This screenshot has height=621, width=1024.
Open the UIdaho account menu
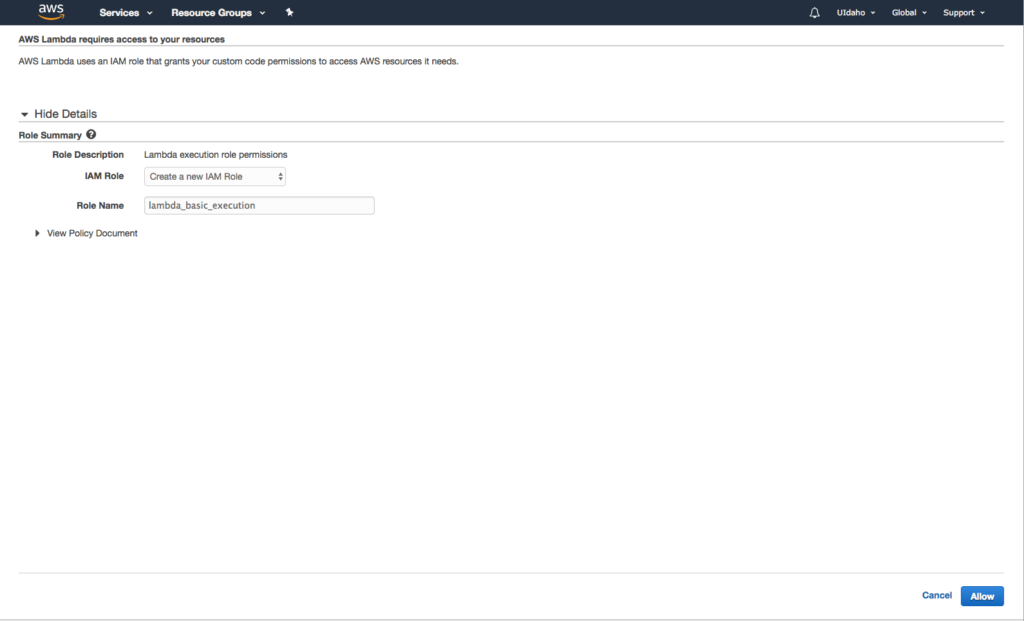(856, 12)
